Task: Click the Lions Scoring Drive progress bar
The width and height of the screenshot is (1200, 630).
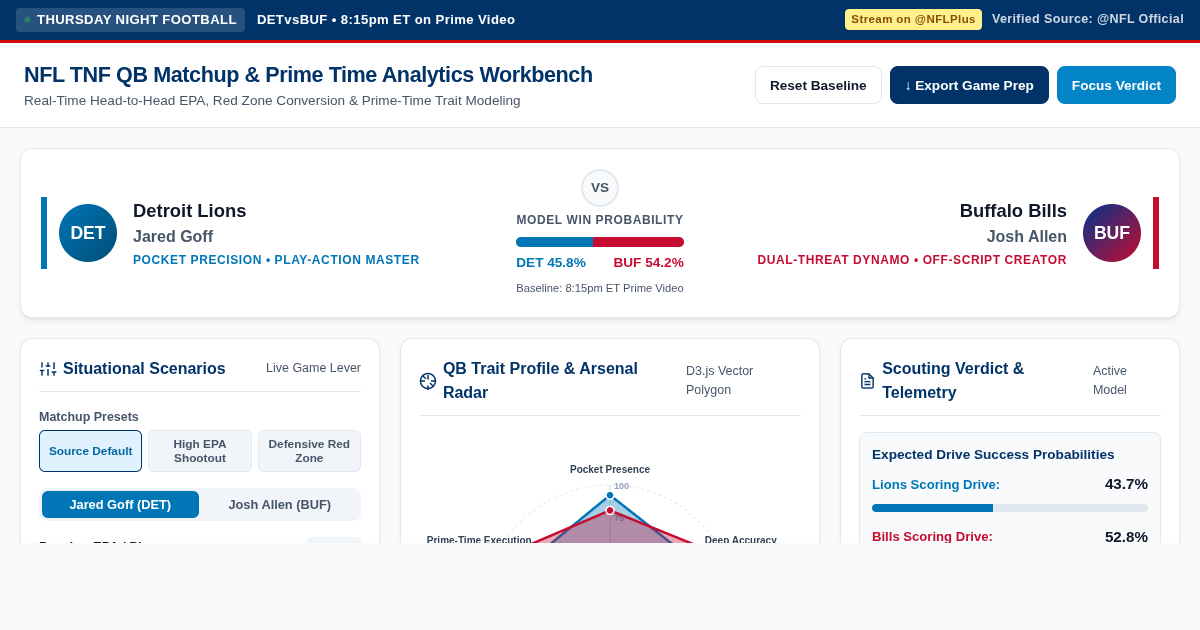Action: coord(1010,508)
